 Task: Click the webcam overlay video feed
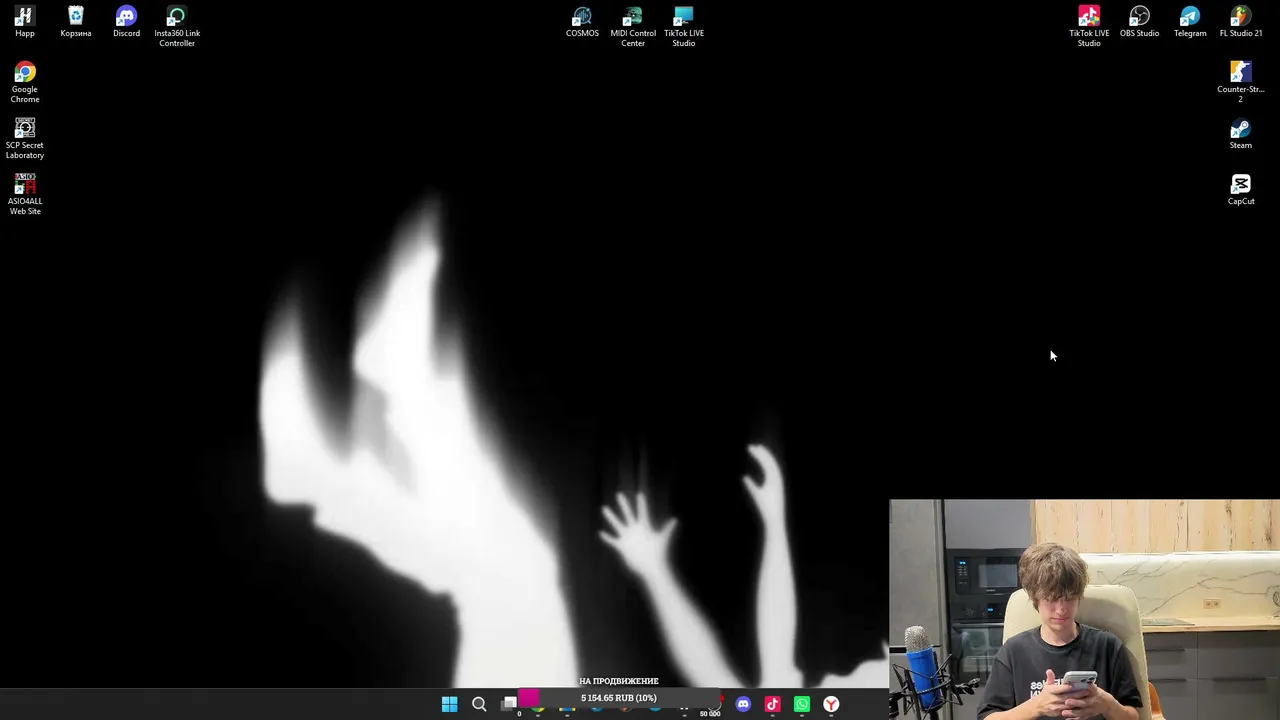[1084, 609]
